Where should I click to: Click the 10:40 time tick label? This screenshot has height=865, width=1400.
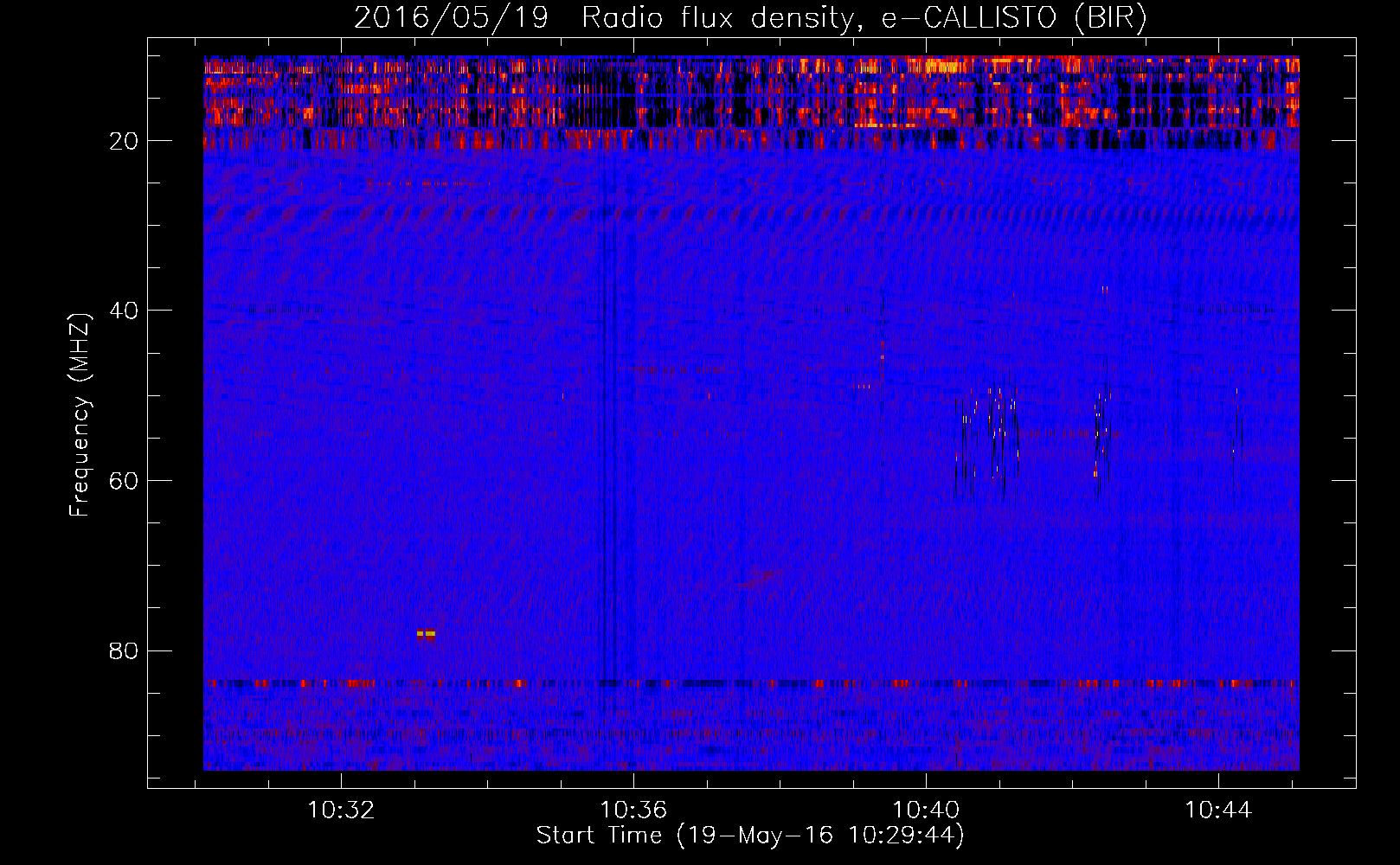point(927,811)
